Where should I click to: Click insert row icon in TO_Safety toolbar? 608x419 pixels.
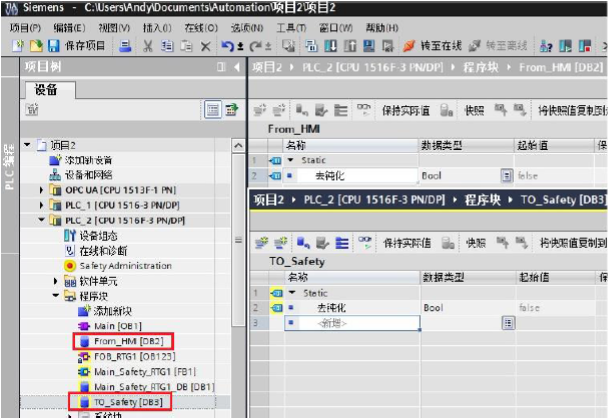tap(262, 243)
